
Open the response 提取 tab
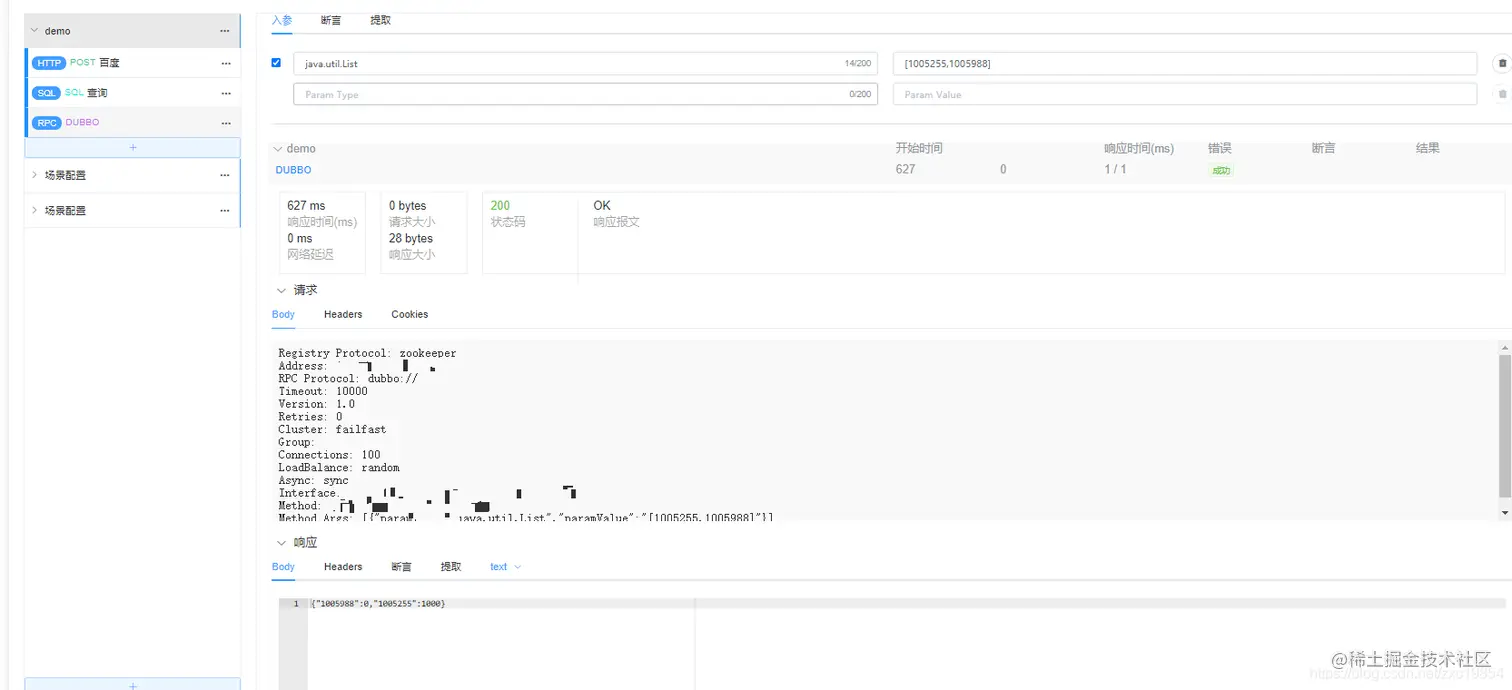click(451, 567)
